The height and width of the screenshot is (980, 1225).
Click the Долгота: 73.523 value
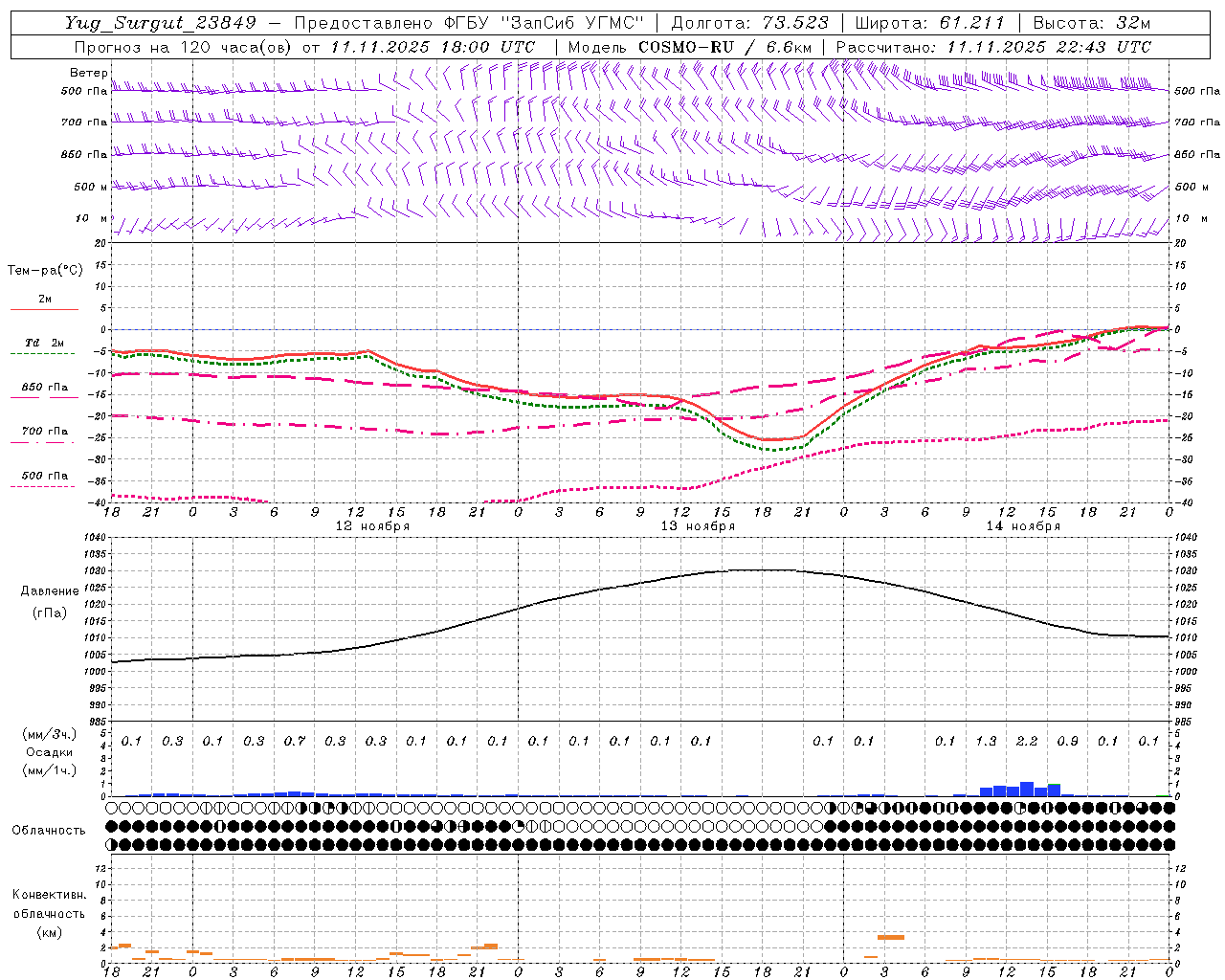tap(749, 23)
